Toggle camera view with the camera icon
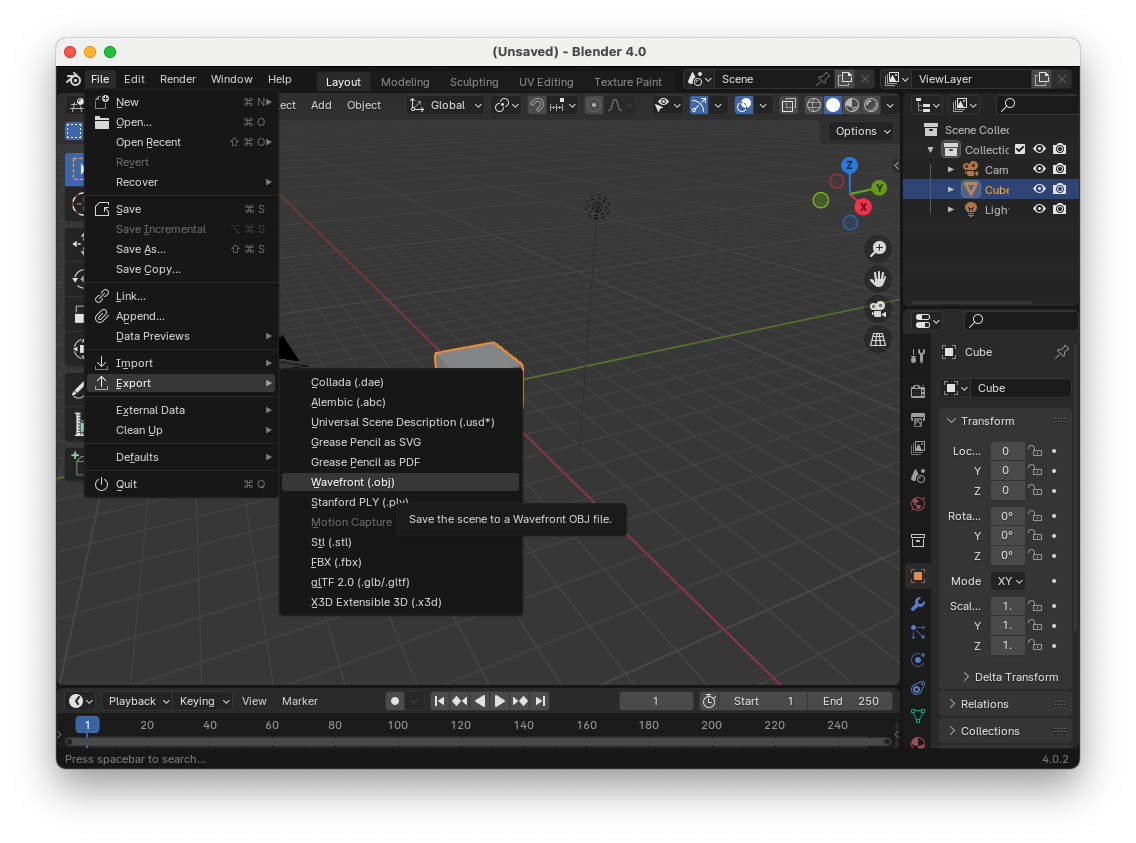This screenshot has height=843, width=1136. (x=878, y=309)
